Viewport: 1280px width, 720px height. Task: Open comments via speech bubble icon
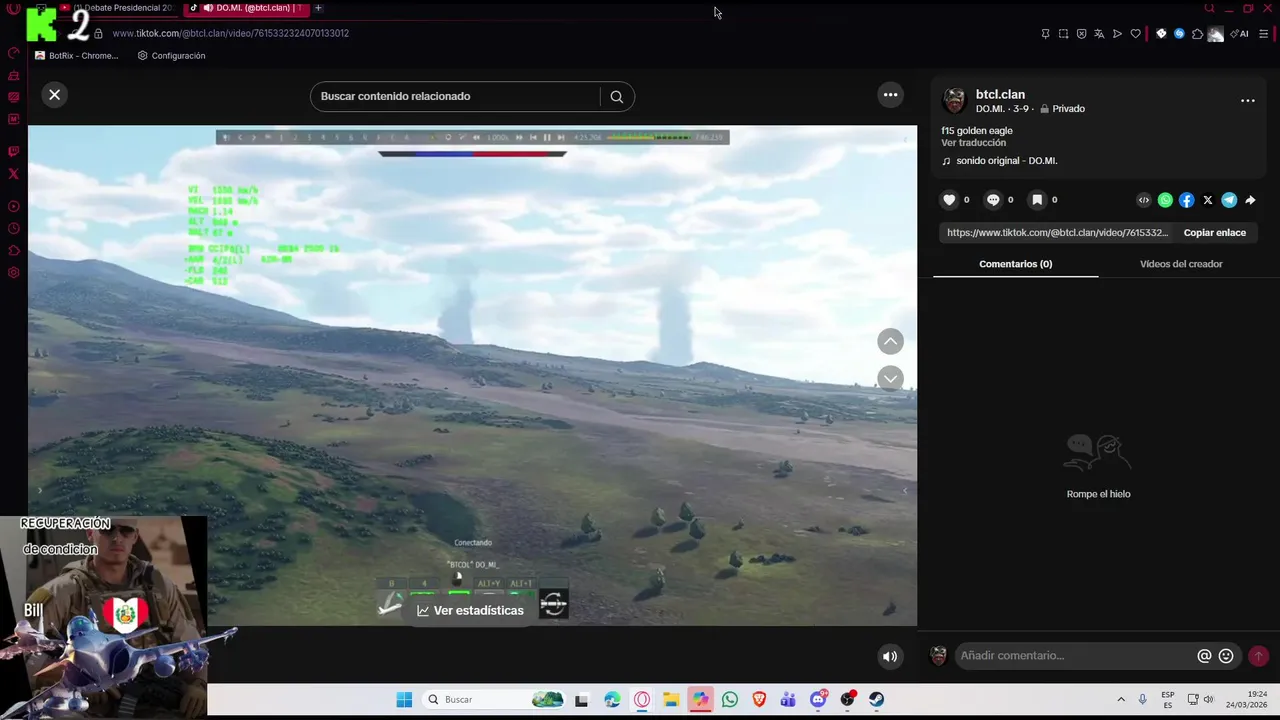(993, 200)
